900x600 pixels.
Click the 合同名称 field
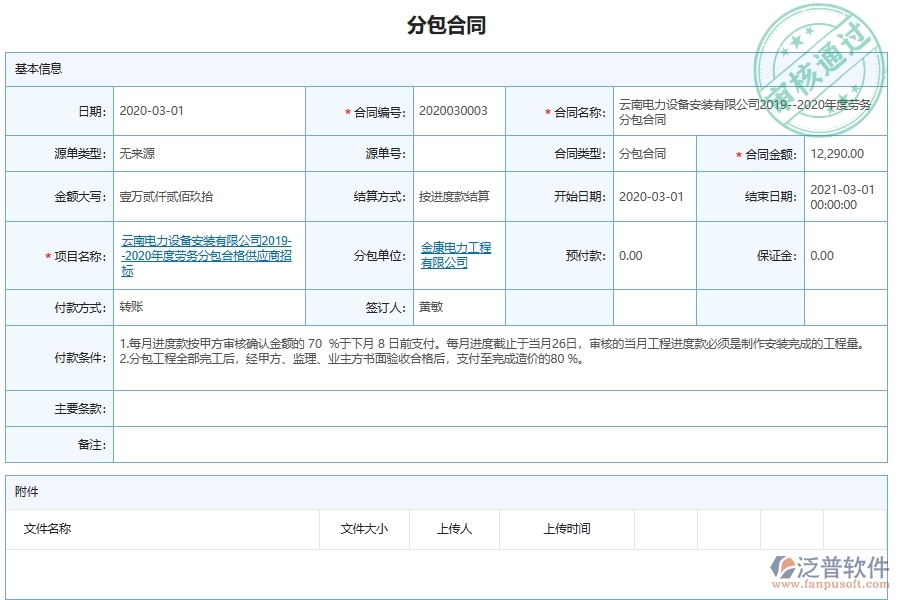click(x=749, y=111)
